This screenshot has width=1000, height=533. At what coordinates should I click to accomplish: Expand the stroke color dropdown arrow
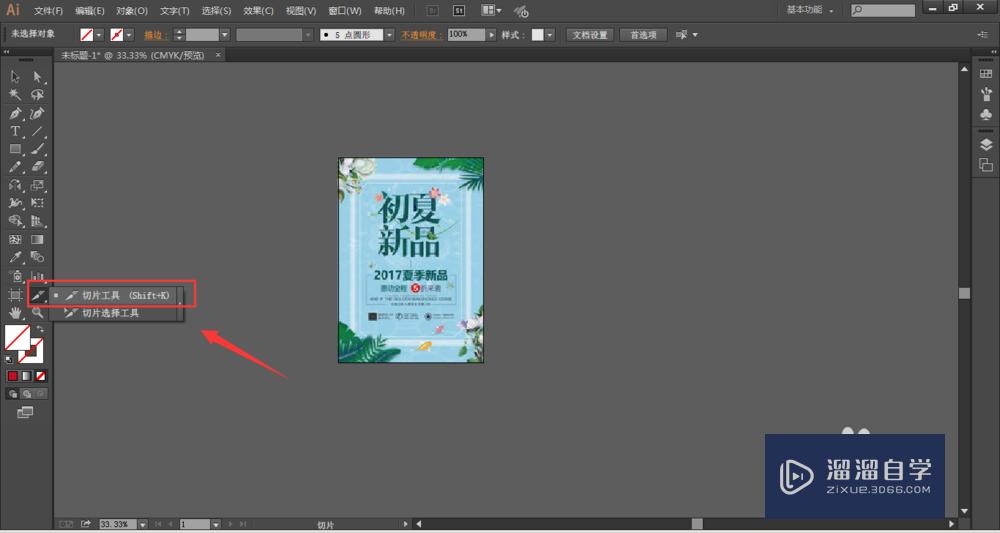(129, 35)
